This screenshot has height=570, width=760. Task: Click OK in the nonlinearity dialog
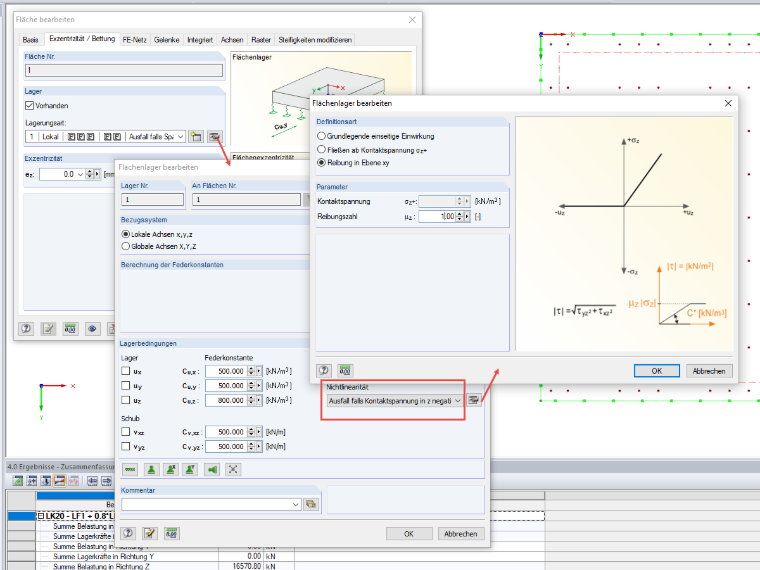pyautogui.click(x=657, y=371)
